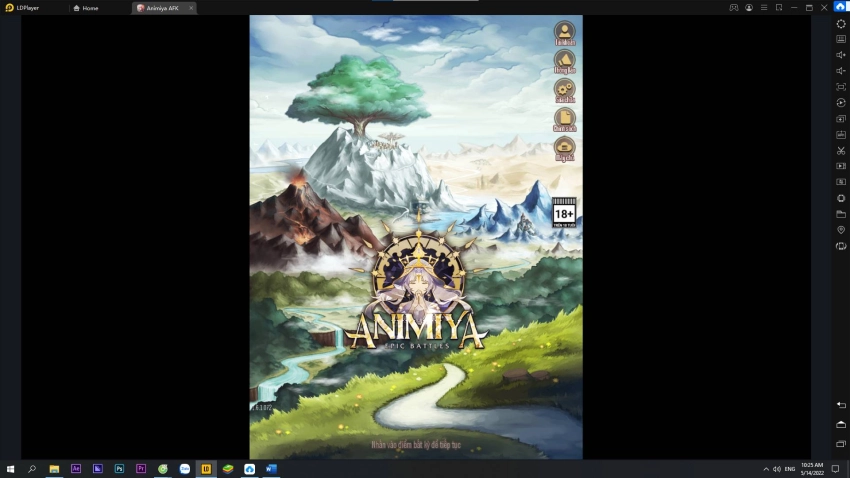Change ENG input language in tray

(790, 469)
